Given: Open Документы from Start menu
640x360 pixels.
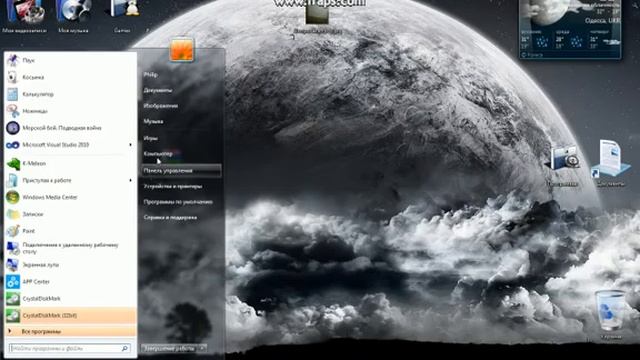Looking at the screenshot, I should (158, 90).
